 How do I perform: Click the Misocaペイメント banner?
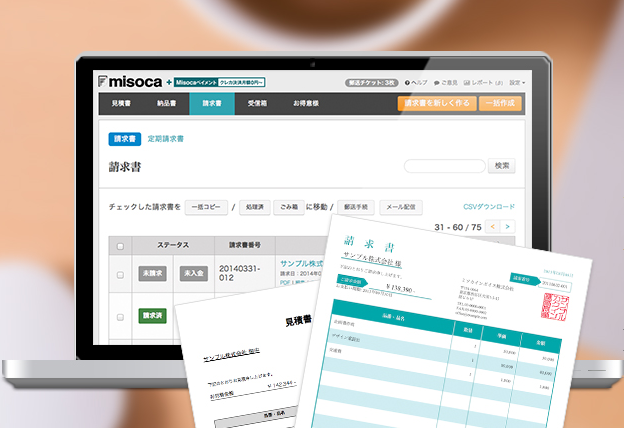click(220, 80)
